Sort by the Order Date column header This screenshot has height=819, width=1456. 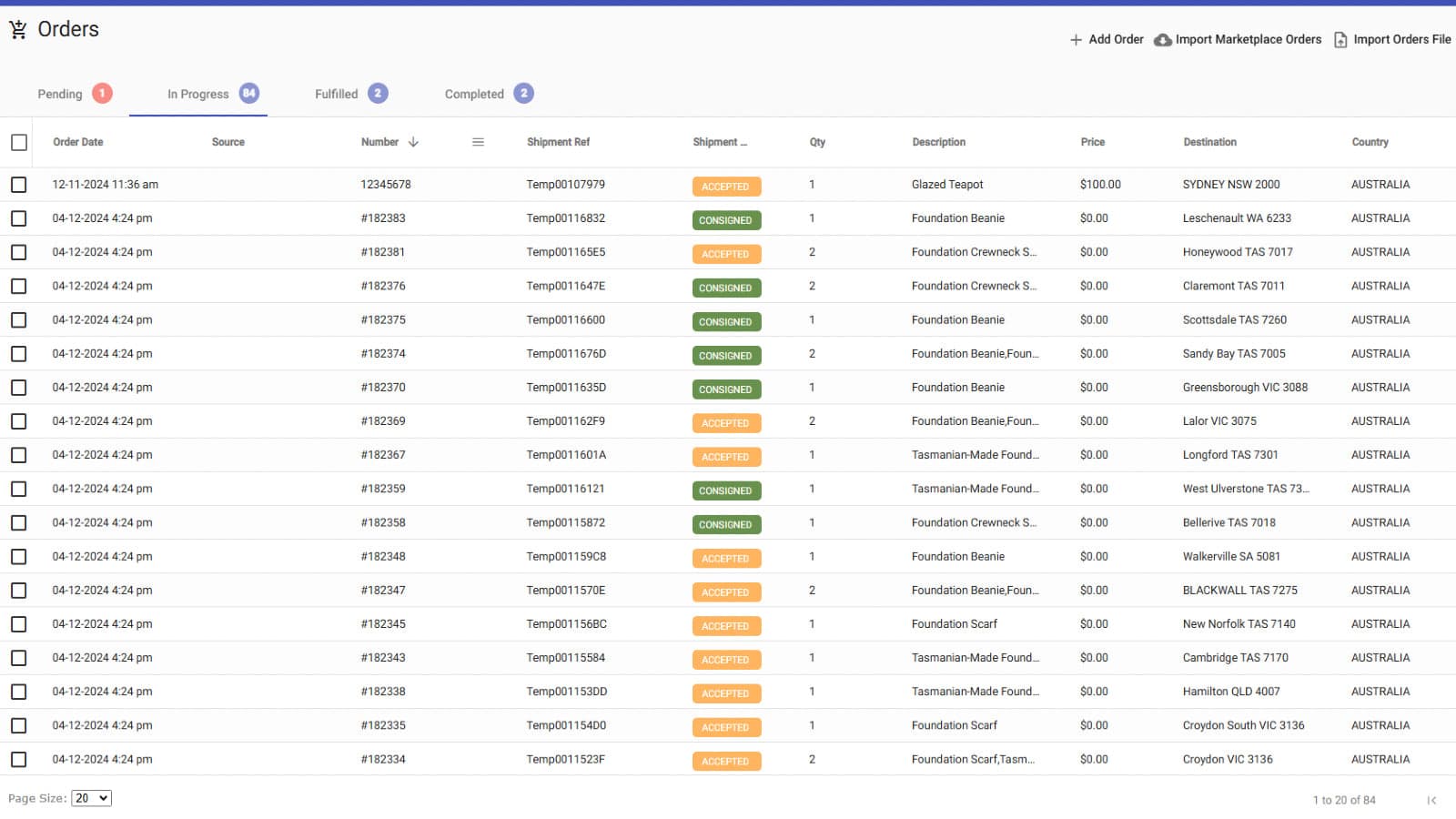pos(78,142)
